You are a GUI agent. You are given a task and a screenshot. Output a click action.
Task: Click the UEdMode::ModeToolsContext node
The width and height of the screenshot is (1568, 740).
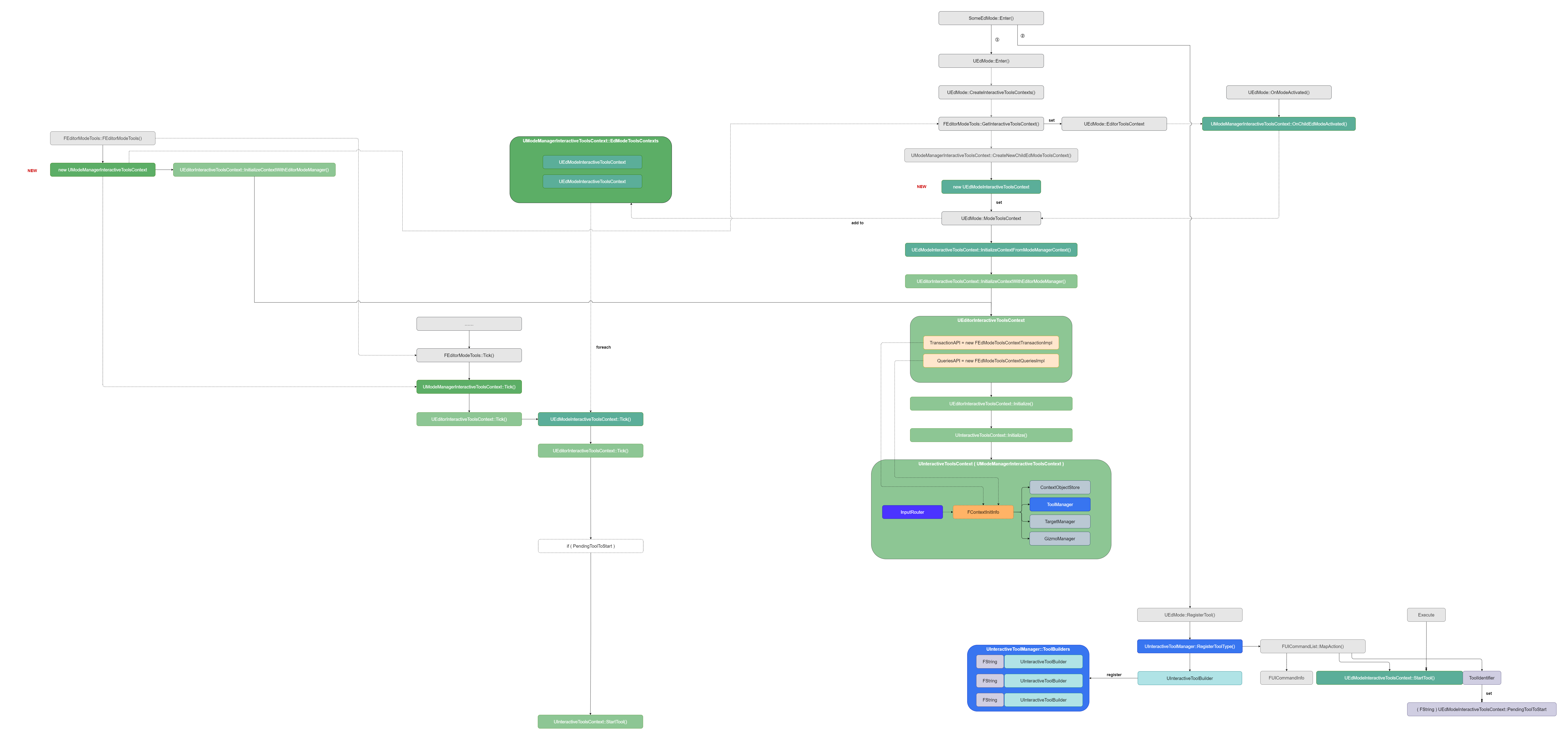pos(991,218)
